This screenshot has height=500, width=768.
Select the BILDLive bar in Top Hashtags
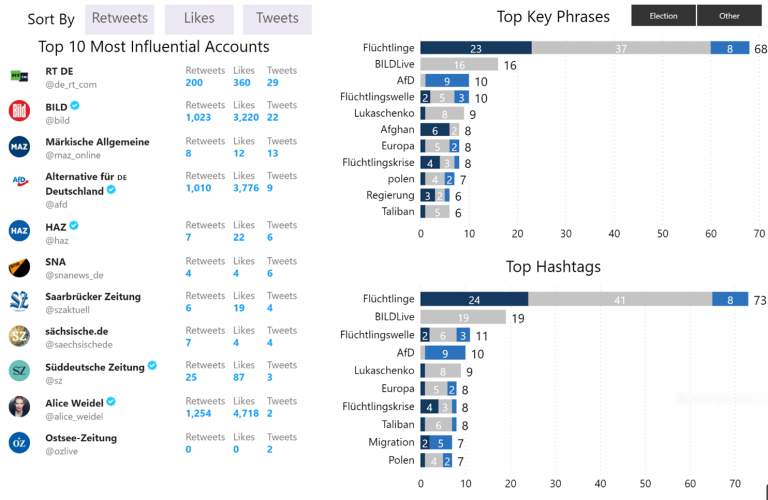463,317
